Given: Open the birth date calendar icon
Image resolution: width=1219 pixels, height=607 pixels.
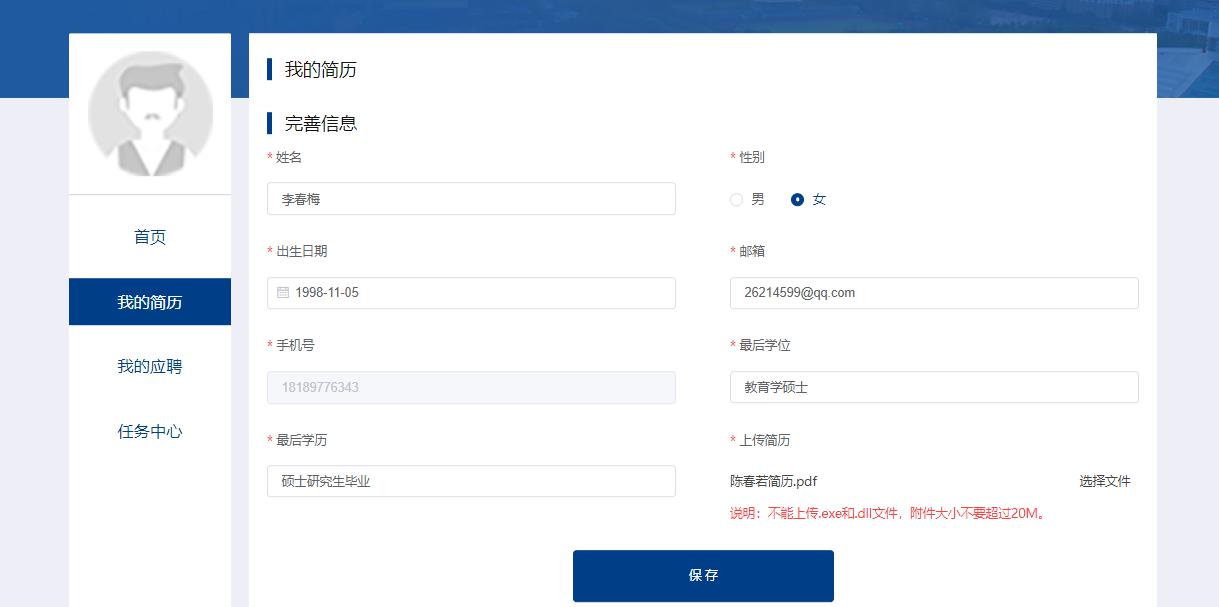Looking at the screenshot, I should click(x=284, y=292).
